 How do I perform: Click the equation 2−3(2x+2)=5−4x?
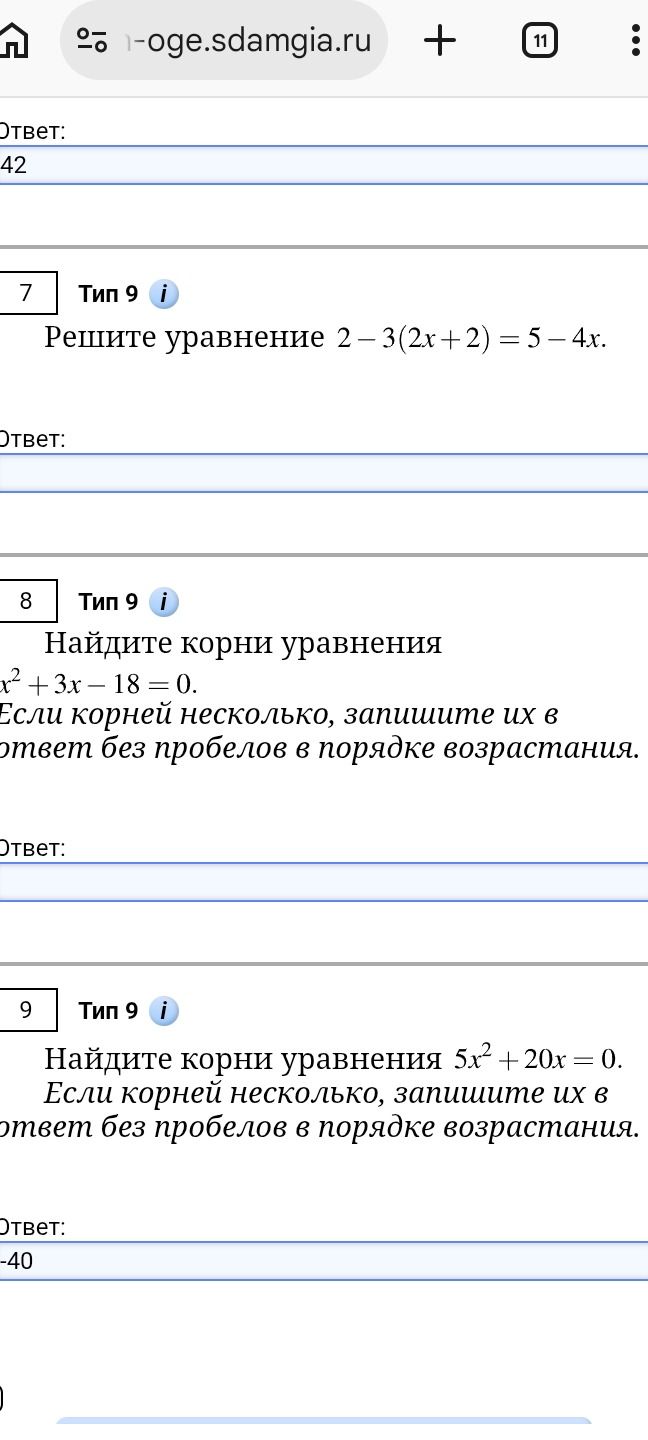click(x=471, y=339)
